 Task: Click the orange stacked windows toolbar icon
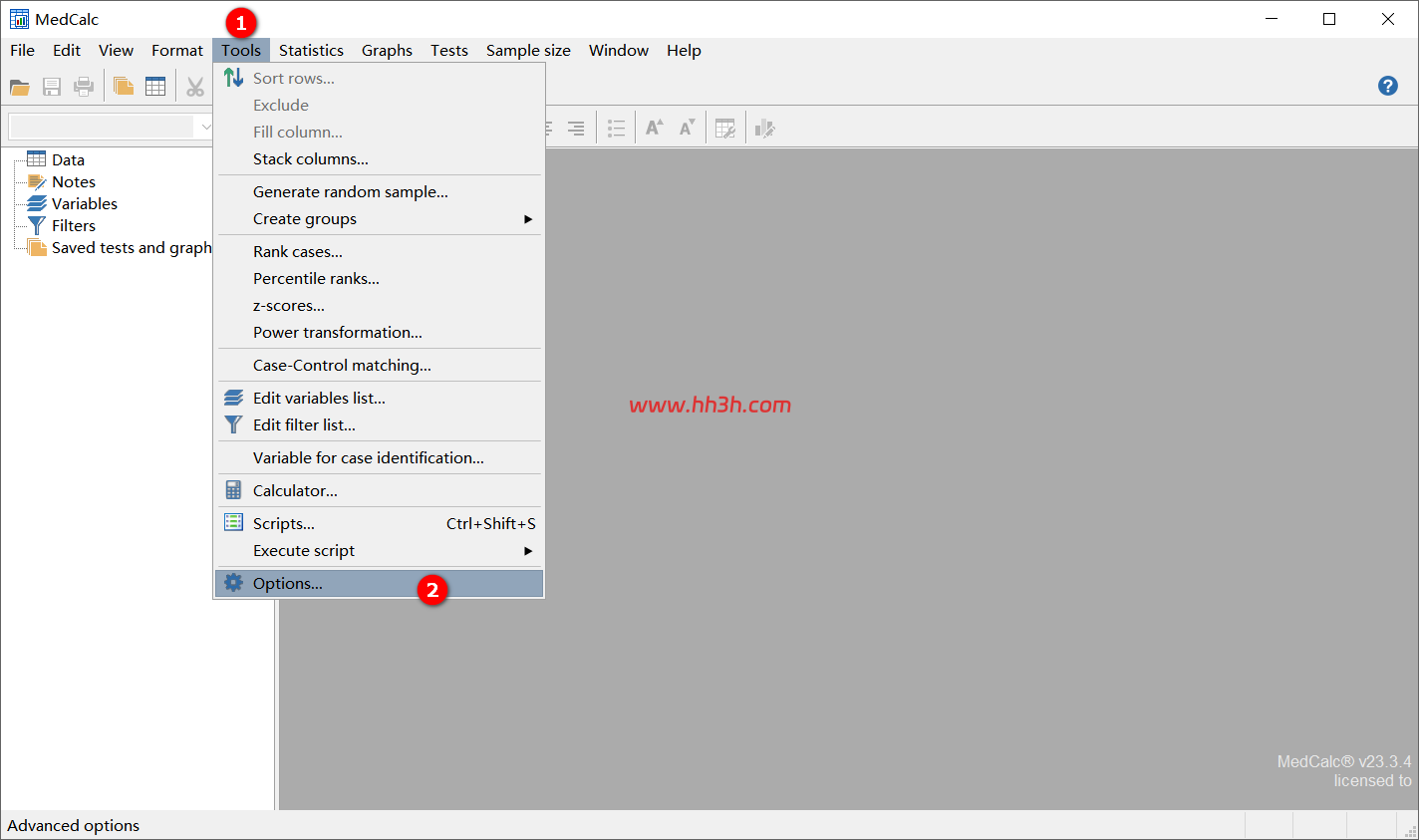point(124,87)
